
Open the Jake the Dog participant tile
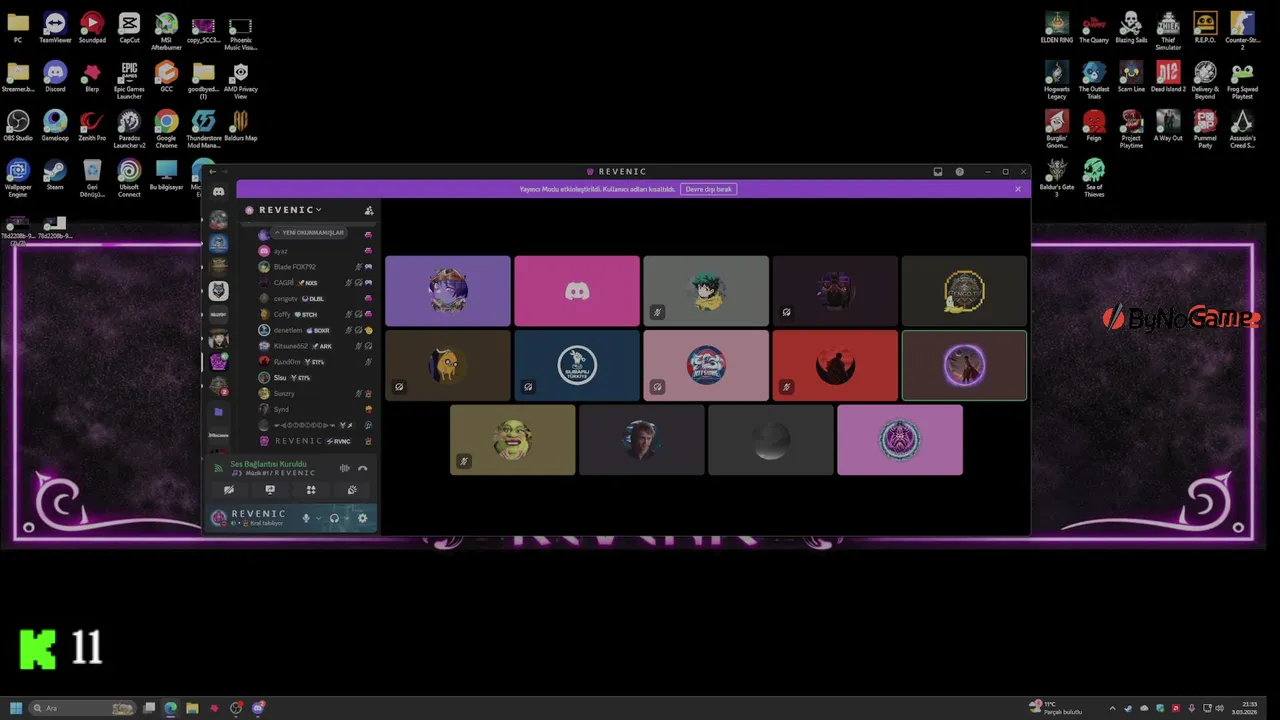(x=448, y=365)
